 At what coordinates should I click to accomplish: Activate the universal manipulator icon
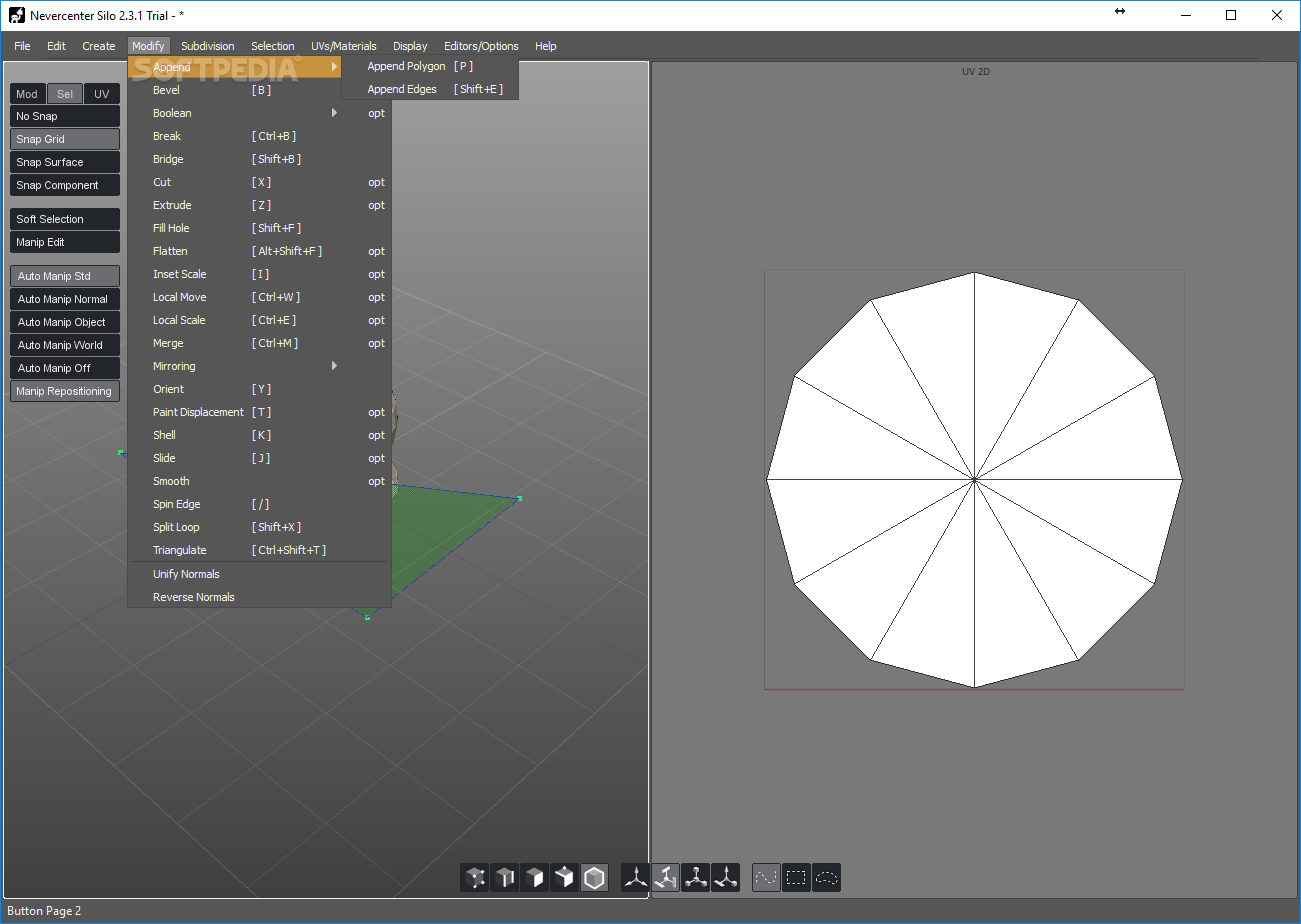click(726, 878)
